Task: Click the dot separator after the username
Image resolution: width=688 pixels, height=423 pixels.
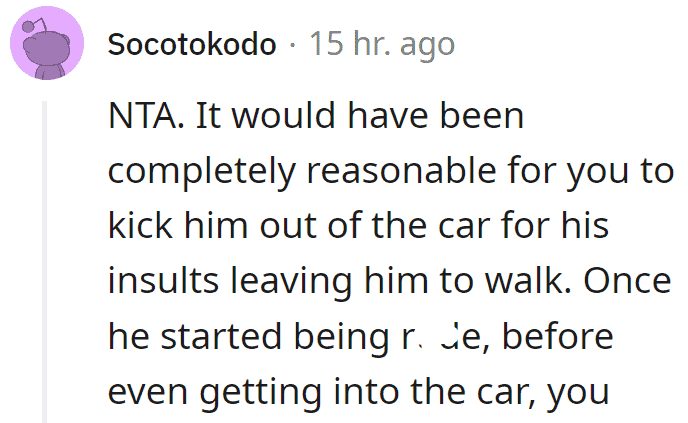Action: [293, 45]
